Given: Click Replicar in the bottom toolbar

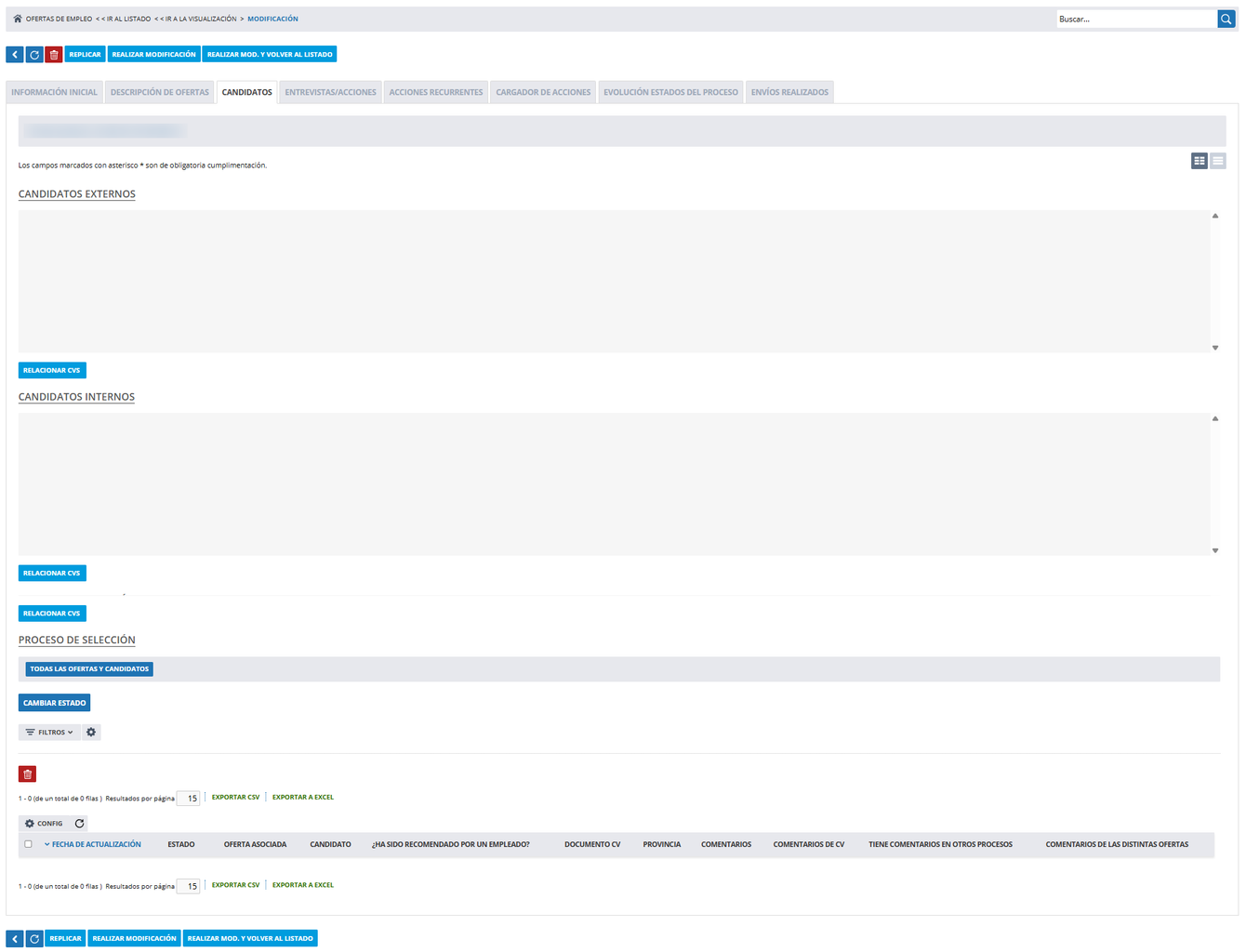Looking at the screenshot, I should point(66,939).
